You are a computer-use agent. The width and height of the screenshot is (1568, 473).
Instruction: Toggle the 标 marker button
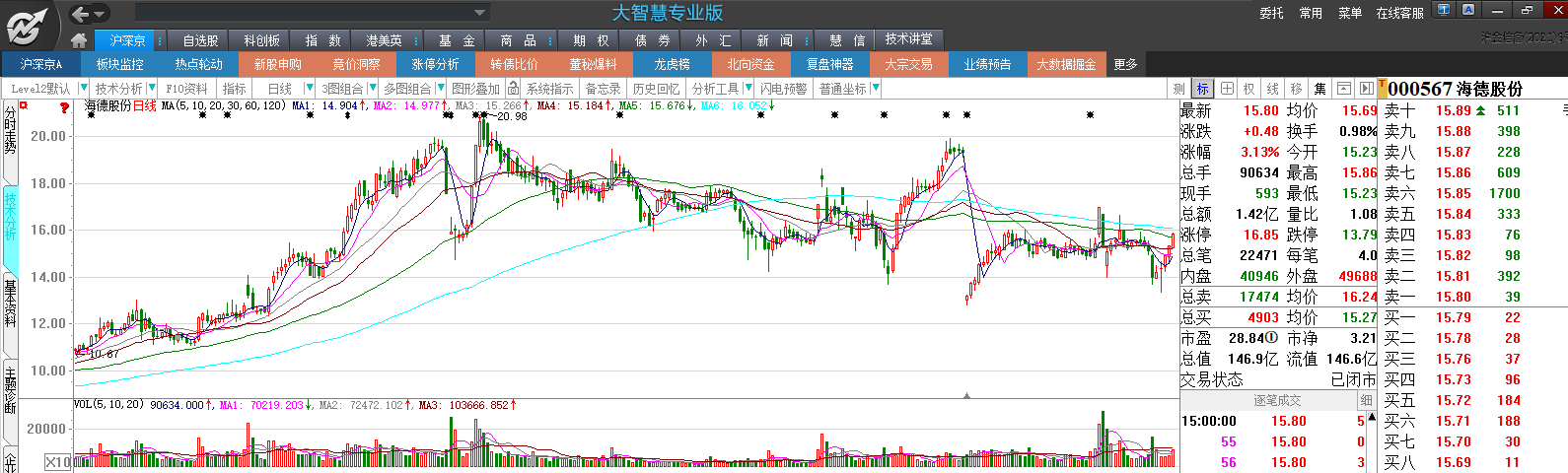[x=1202, y=89]
